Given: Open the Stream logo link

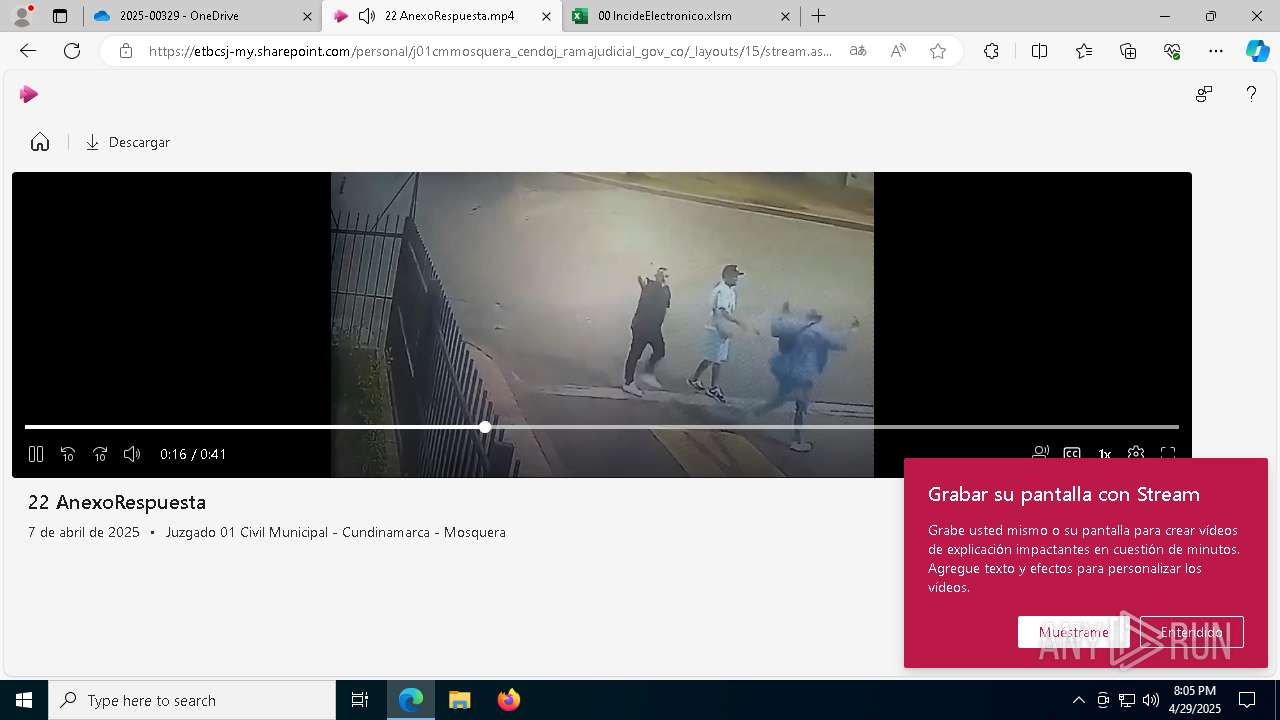Looking at the screenshot, I should click(x=29, y=94).
